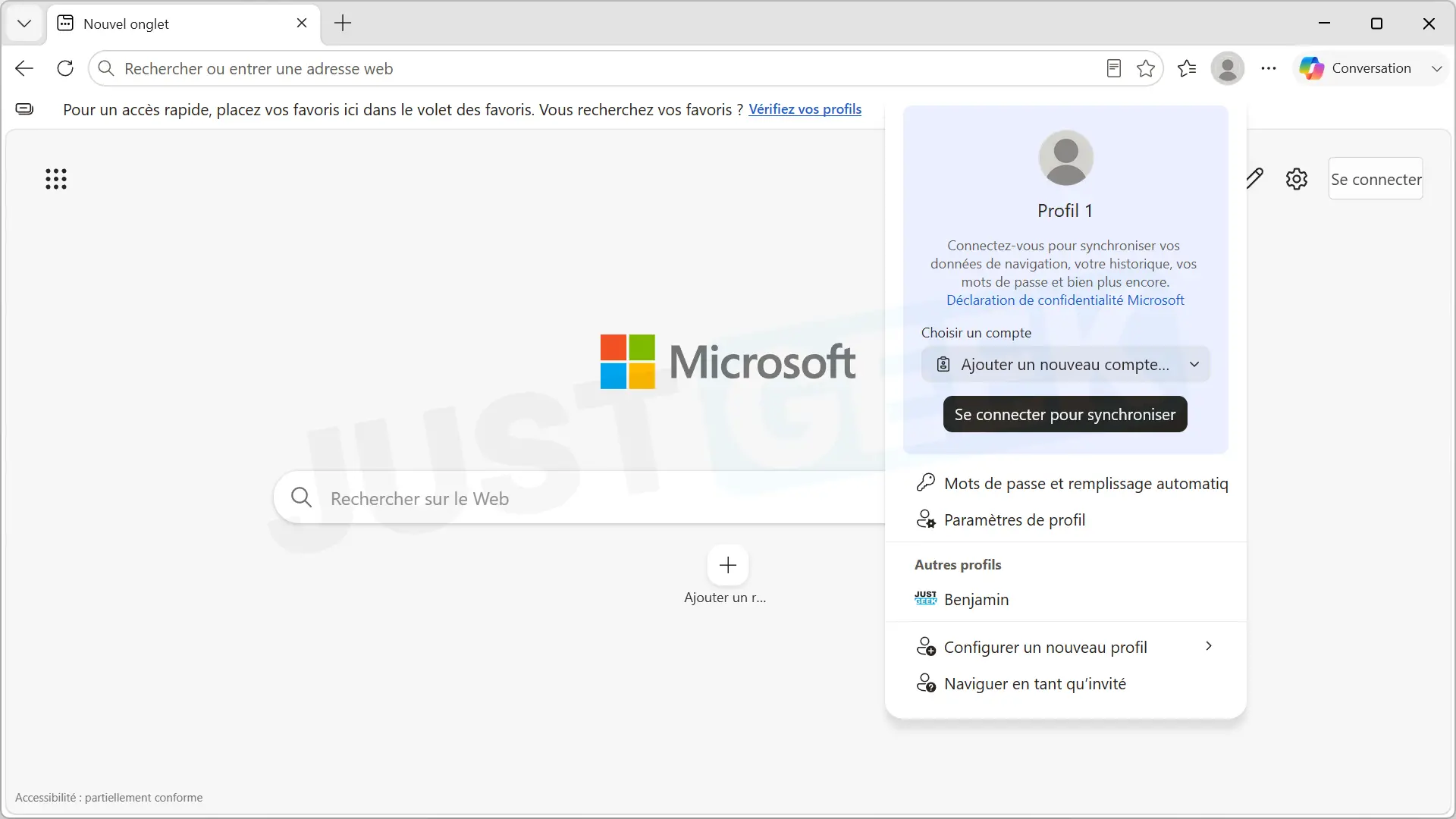Go back with the arrow button

24,68
